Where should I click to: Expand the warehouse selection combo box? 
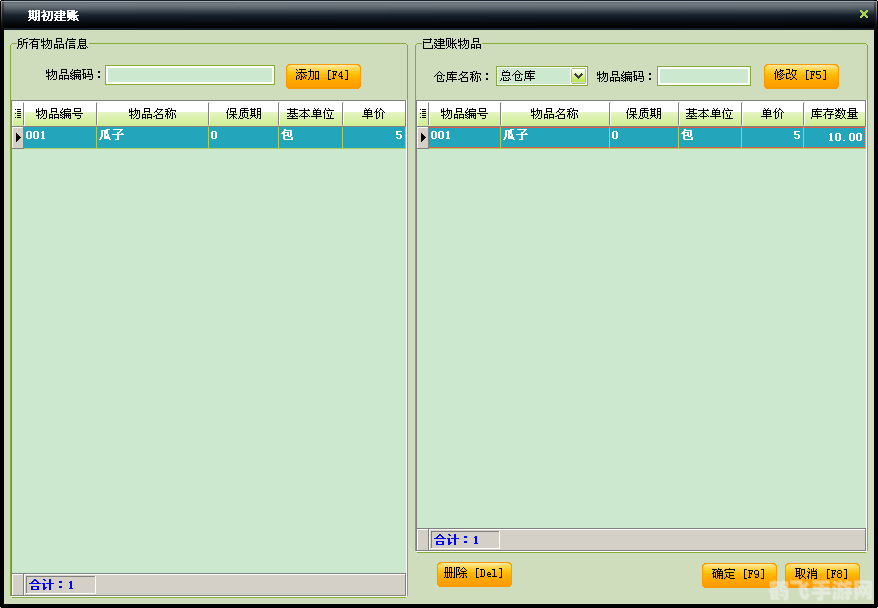click(x=581, y=75)
